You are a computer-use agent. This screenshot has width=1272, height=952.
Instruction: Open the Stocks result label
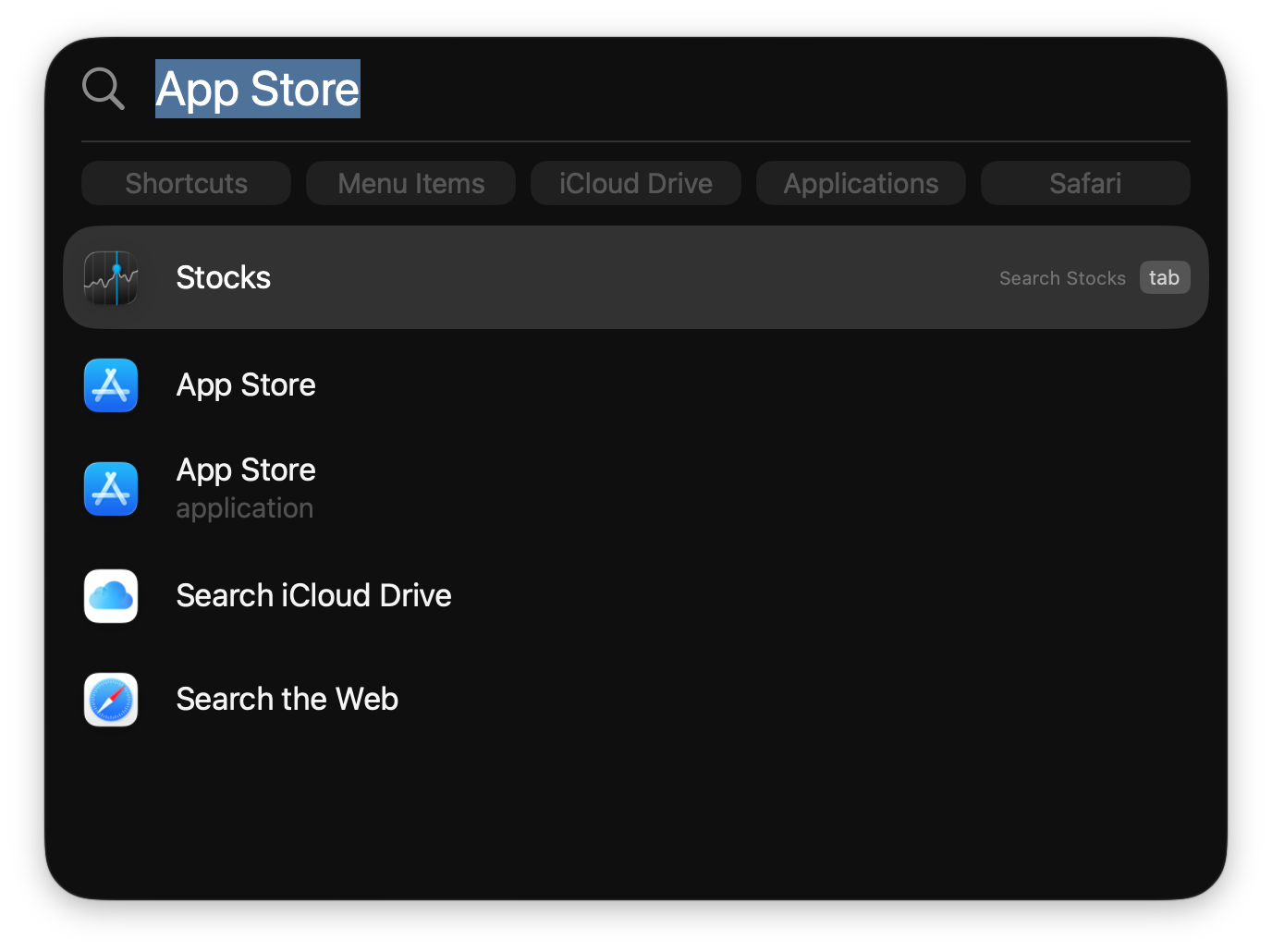coord(224,277)
